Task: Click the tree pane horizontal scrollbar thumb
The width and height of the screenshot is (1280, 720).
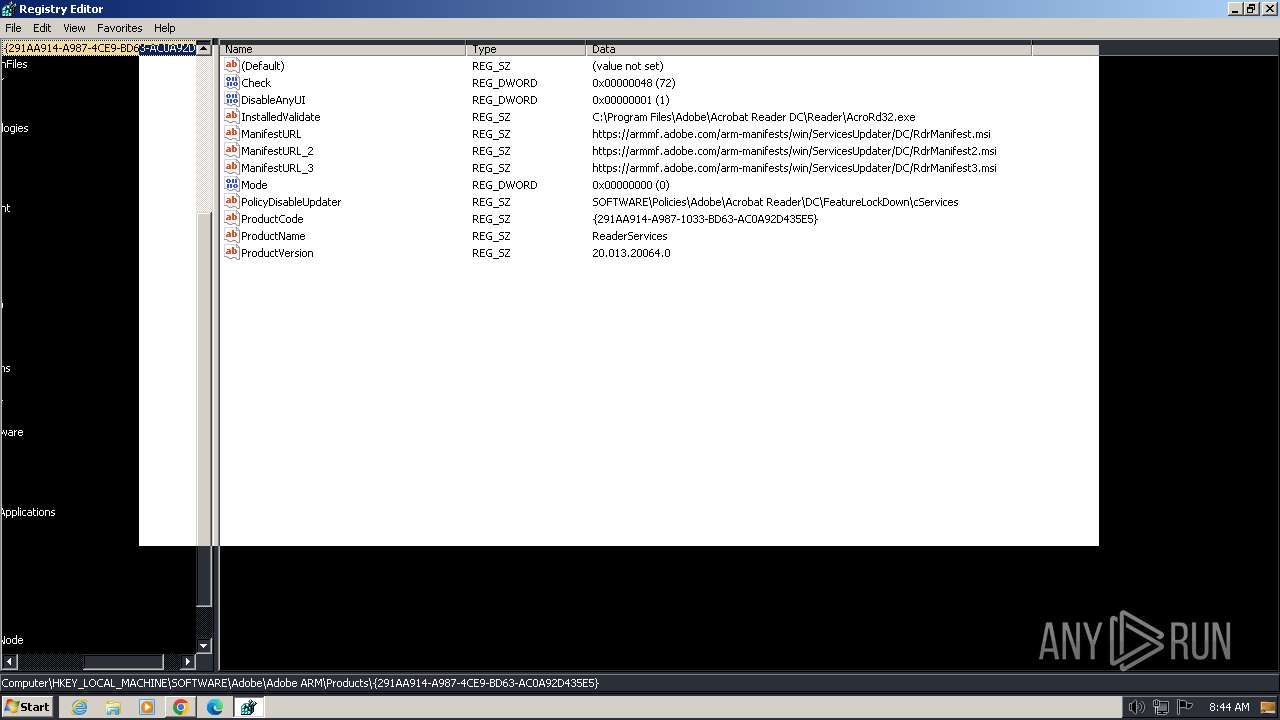Action: pyautogui.click(x=123, y=662)
